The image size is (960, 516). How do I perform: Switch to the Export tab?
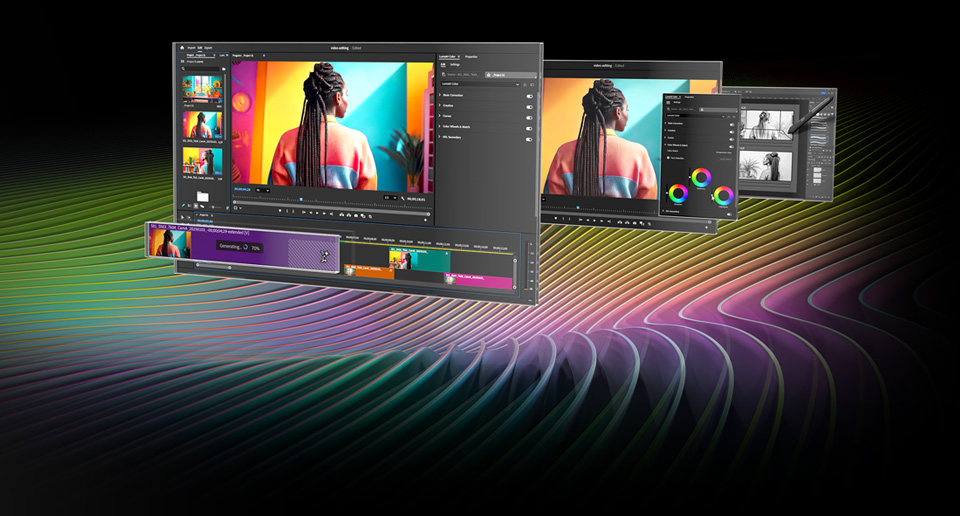pyautogui.click(x=208, y=47)
